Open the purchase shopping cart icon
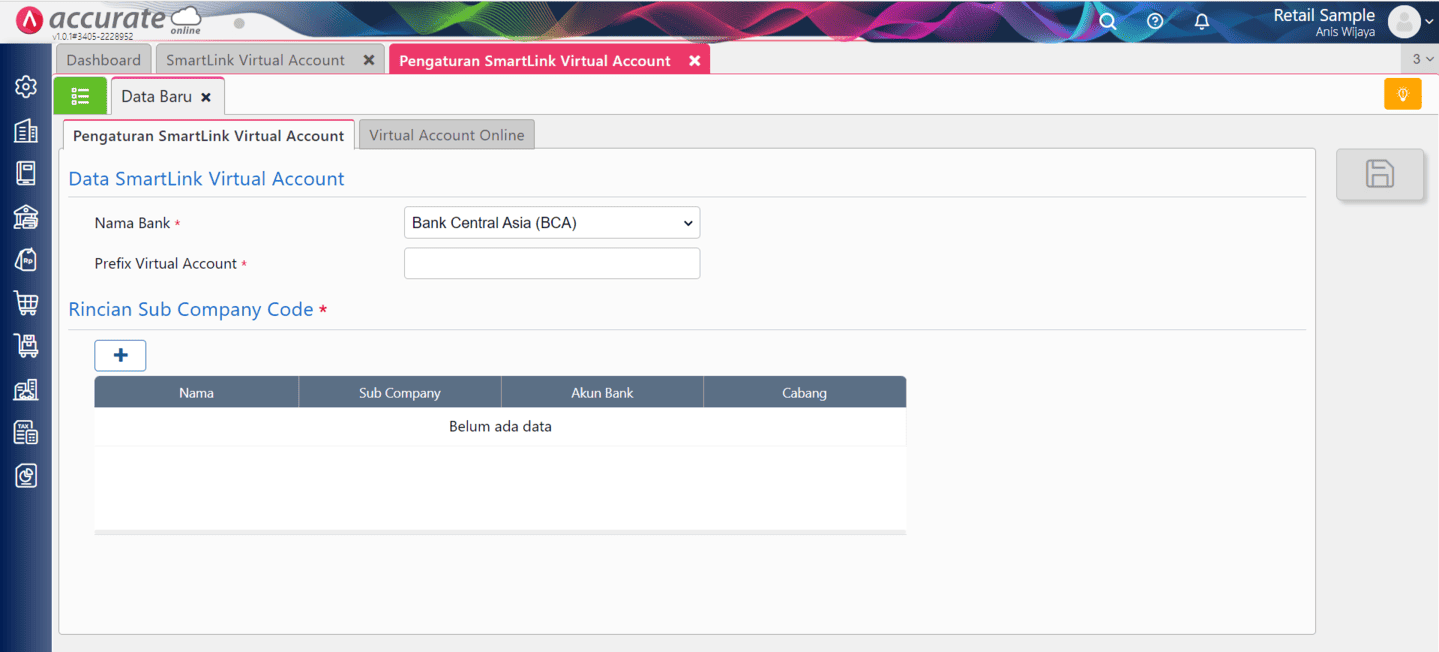Viewport: 1439px width, 652px height. pyautogui.click(x=26, y=303)
